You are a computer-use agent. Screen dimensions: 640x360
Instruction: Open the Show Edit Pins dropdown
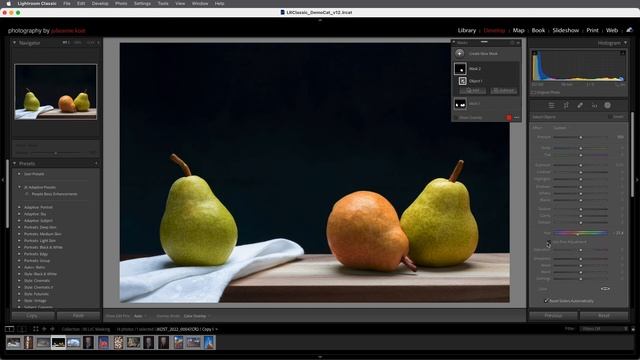pos(140,316)
